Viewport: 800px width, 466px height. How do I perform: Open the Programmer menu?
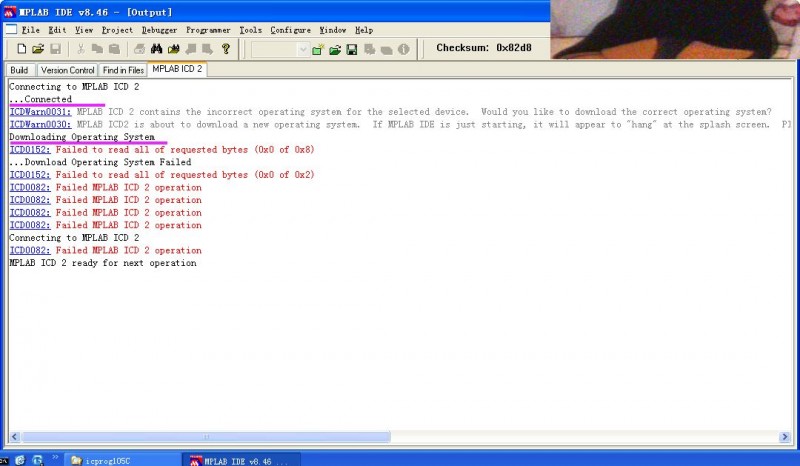[x=208, y=30]
